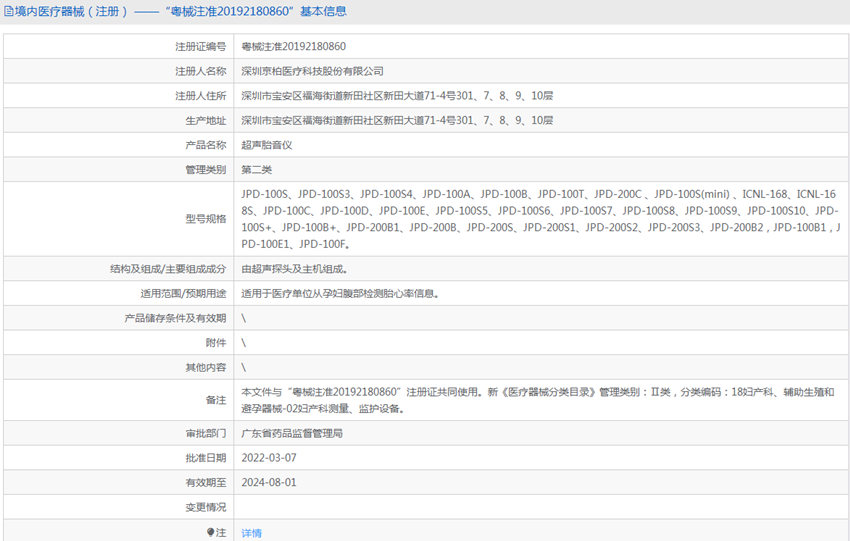Select 由超声探头及主机组成 text
This screenshot has height=541, width=850.
tap(294, 269)
